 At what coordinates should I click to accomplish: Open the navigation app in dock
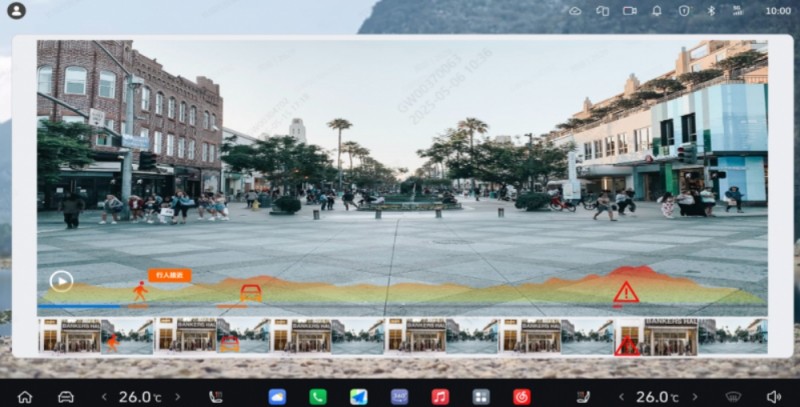358,397
